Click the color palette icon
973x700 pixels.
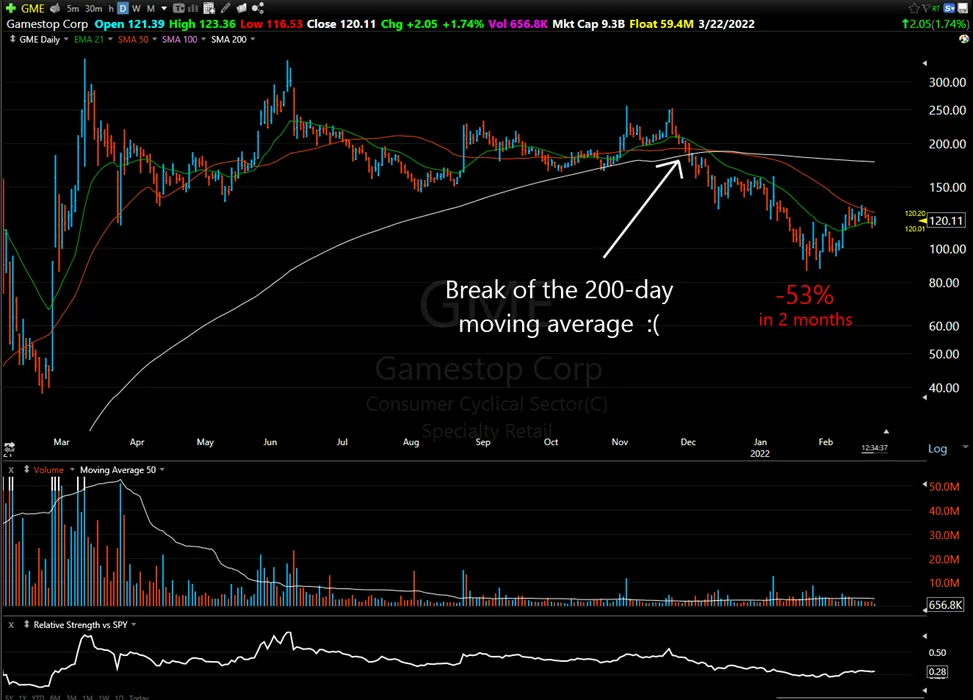964,38
